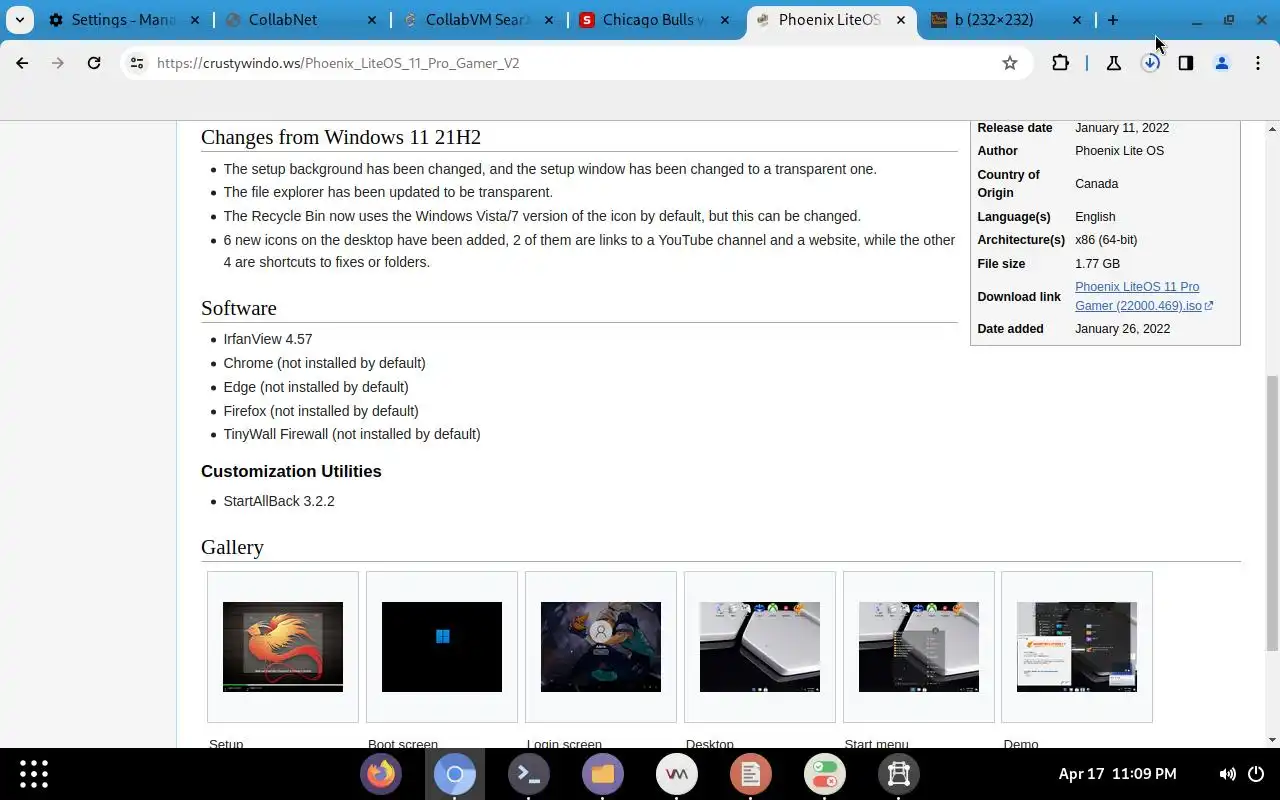
Task: Open the Setup gallery thumbnail
Action: click(283, 647)
